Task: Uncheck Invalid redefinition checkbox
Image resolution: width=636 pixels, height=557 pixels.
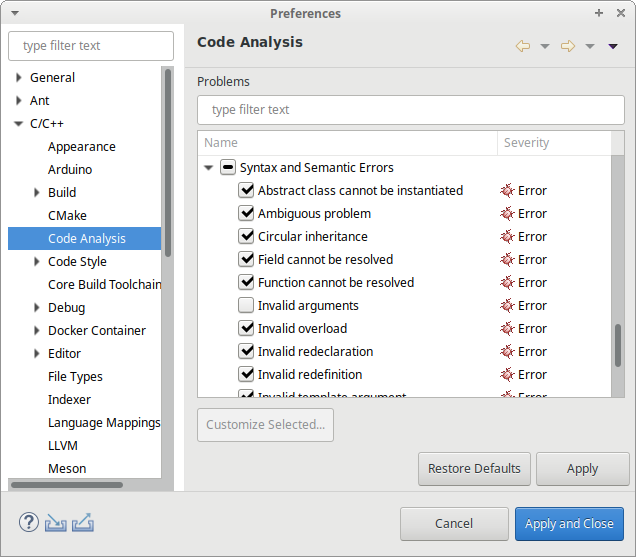Action: click(246, 374)
